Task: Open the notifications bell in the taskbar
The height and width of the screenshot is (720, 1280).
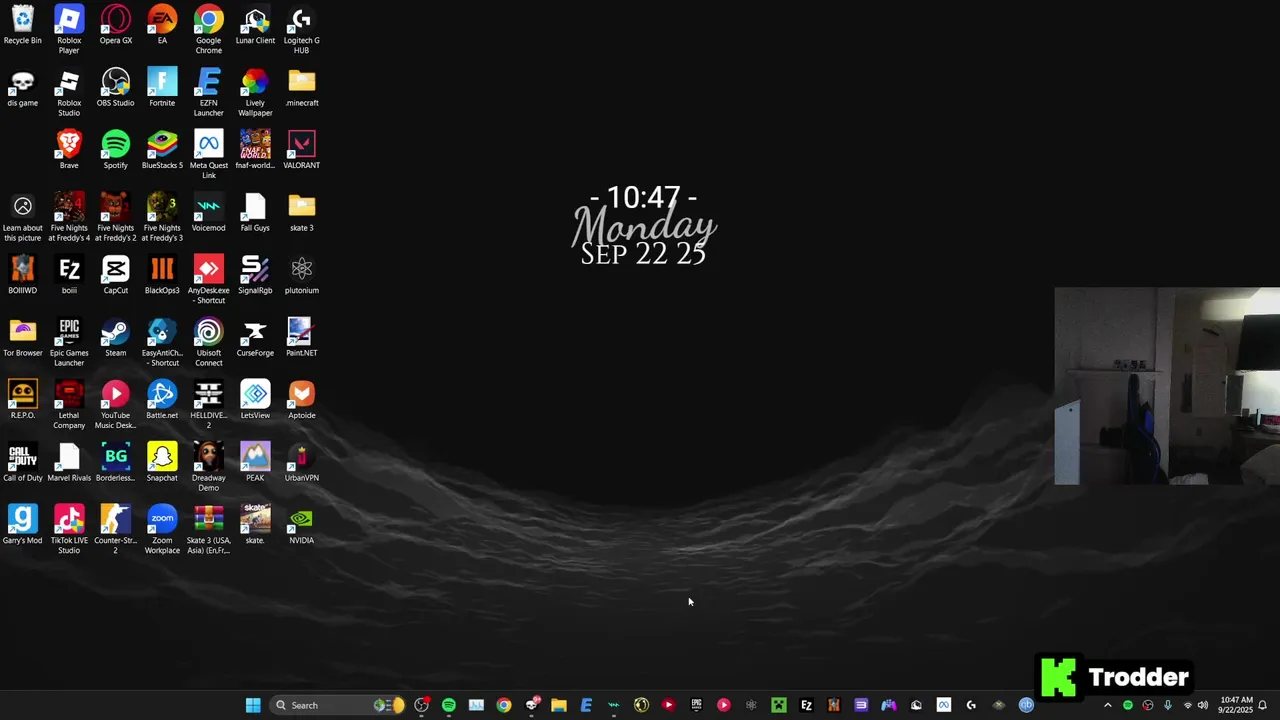Action: coord(1262,705)
